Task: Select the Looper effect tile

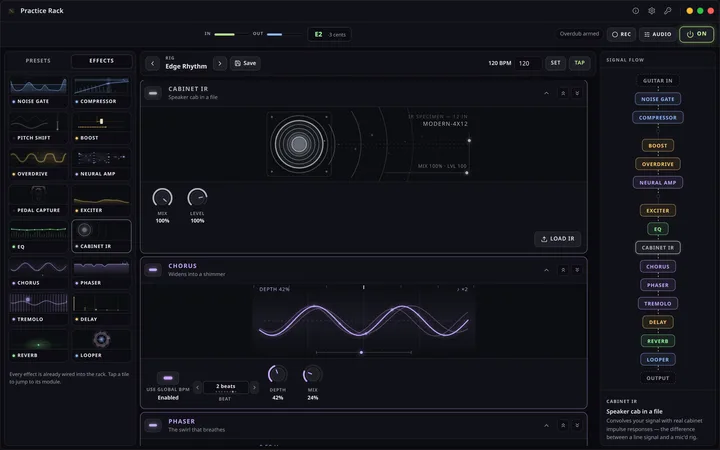Action: [x=101, y=345]
